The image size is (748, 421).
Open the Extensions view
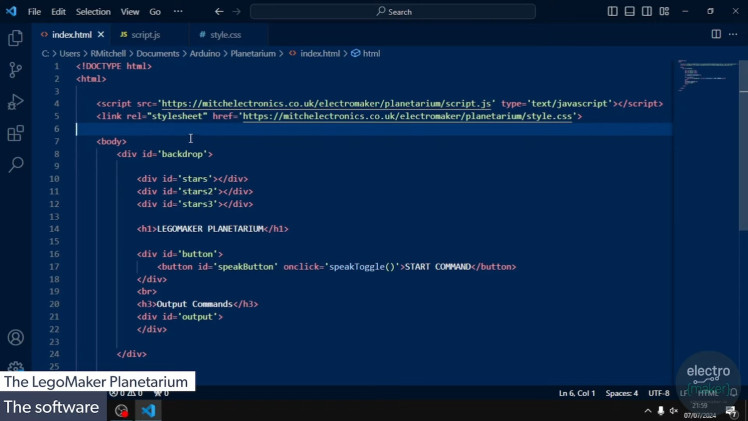(x=15, y=133)
